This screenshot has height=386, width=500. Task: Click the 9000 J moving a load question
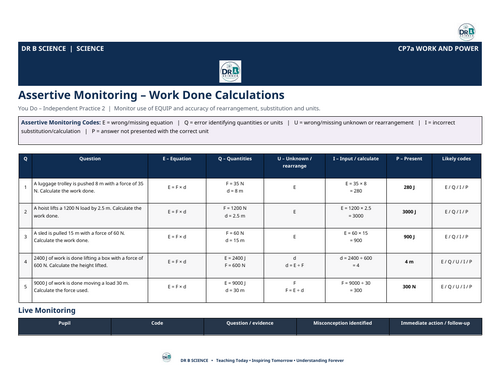[81, 287]
